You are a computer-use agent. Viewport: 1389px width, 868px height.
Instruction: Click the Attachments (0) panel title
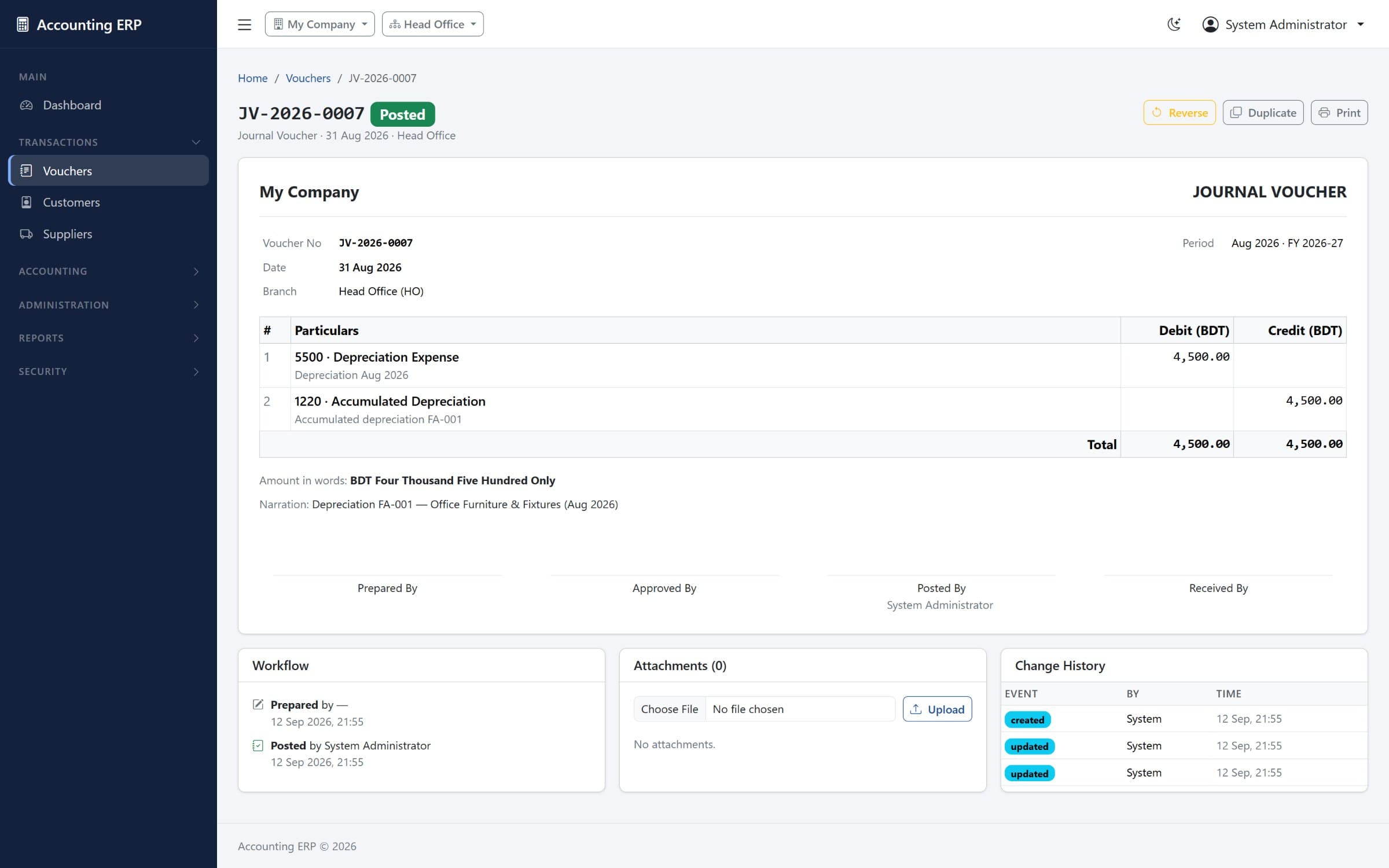679,665
